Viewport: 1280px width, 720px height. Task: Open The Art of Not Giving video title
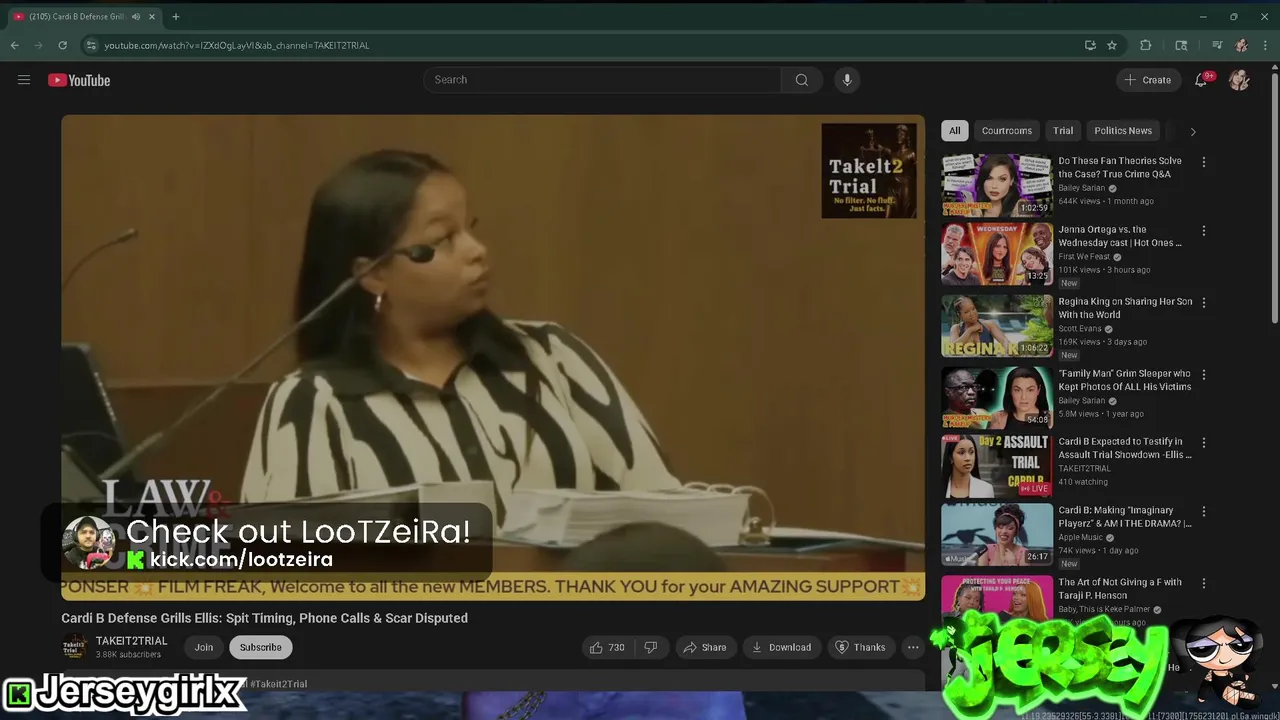pyautogui.click(x=1120, y=588)
